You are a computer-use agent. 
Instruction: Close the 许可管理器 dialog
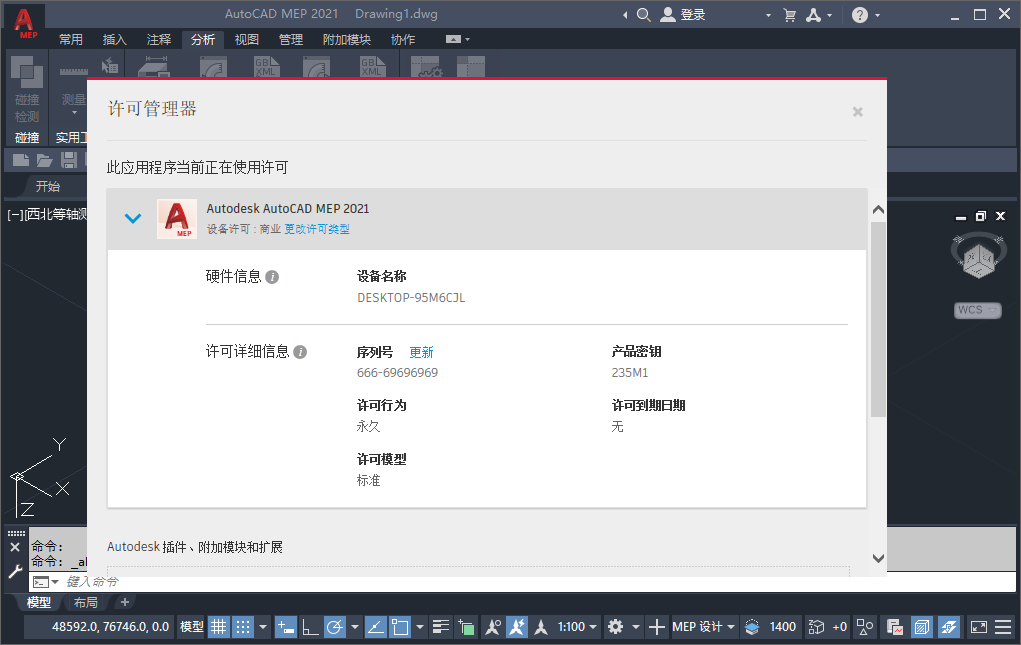click(857, 112)
